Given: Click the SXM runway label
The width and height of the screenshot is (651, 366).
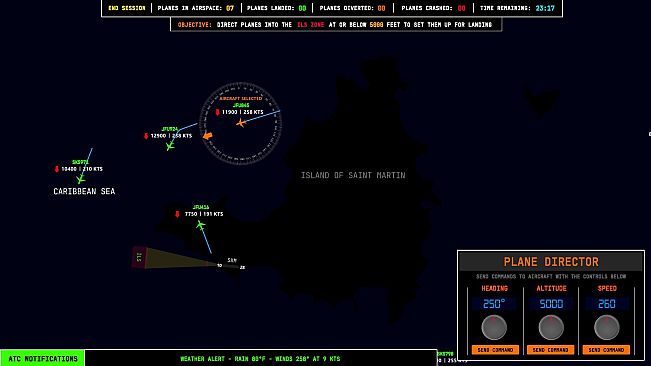Looking at the screenshot, I should (232, 260).
